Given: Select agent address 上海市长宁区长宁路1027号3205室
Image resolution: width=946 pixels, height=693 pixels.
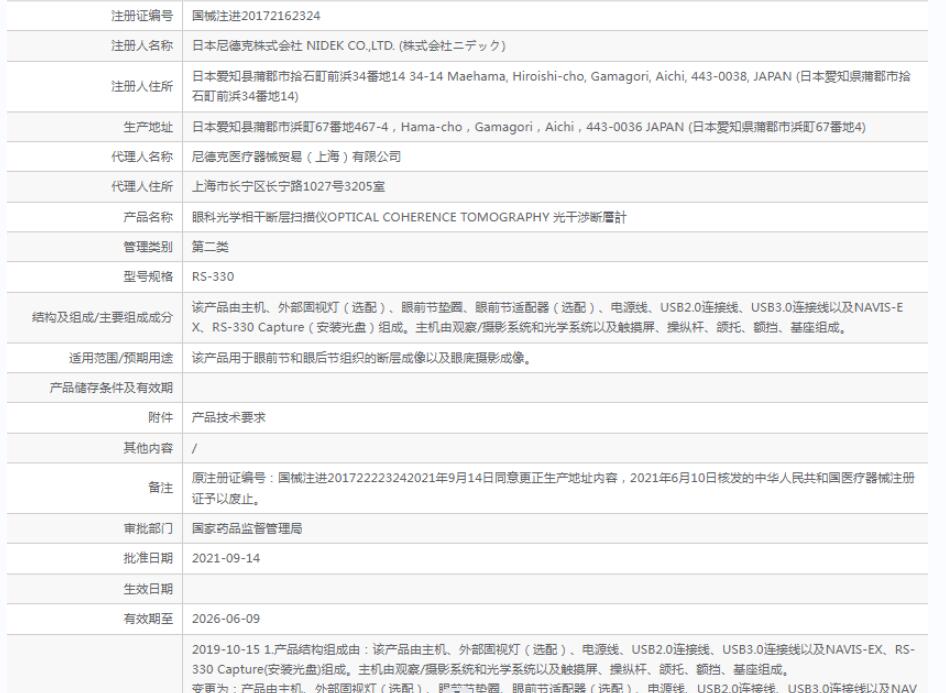Looking at the screenshot, I should [x=288, y=186].
